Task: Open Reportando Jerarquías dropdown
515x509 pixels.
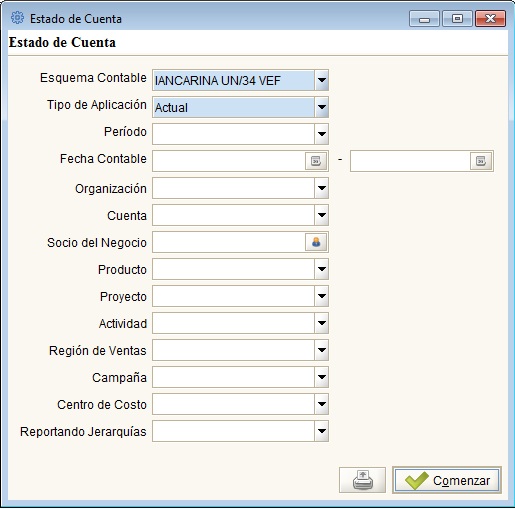Action: [321, 431]
